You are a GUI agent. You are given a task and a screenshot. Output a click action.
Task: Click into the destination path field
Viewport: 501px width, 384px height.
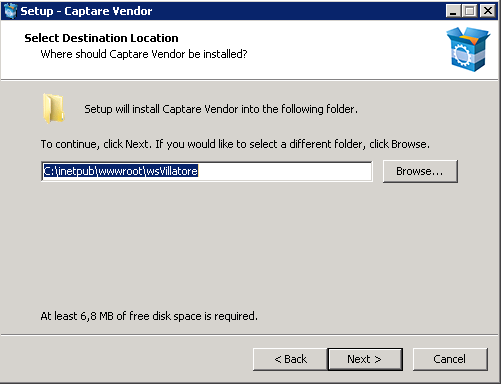[x=207, y=171]
